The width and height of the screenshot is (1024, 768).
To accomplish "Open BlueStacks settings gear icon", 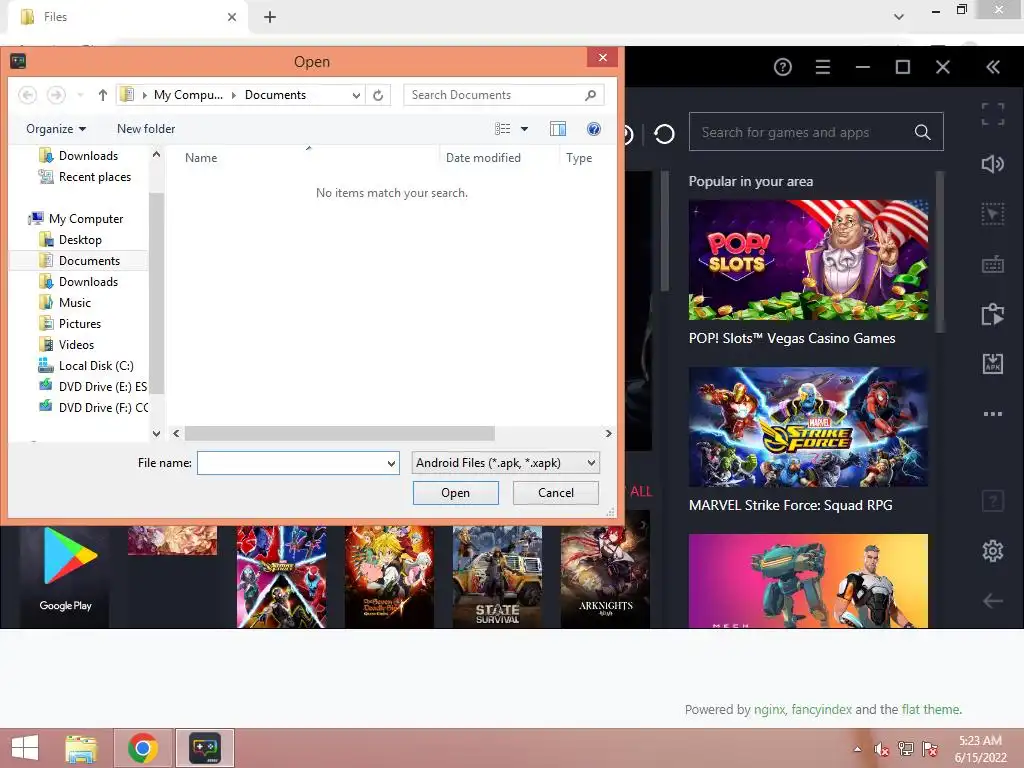I will (993, 551).
